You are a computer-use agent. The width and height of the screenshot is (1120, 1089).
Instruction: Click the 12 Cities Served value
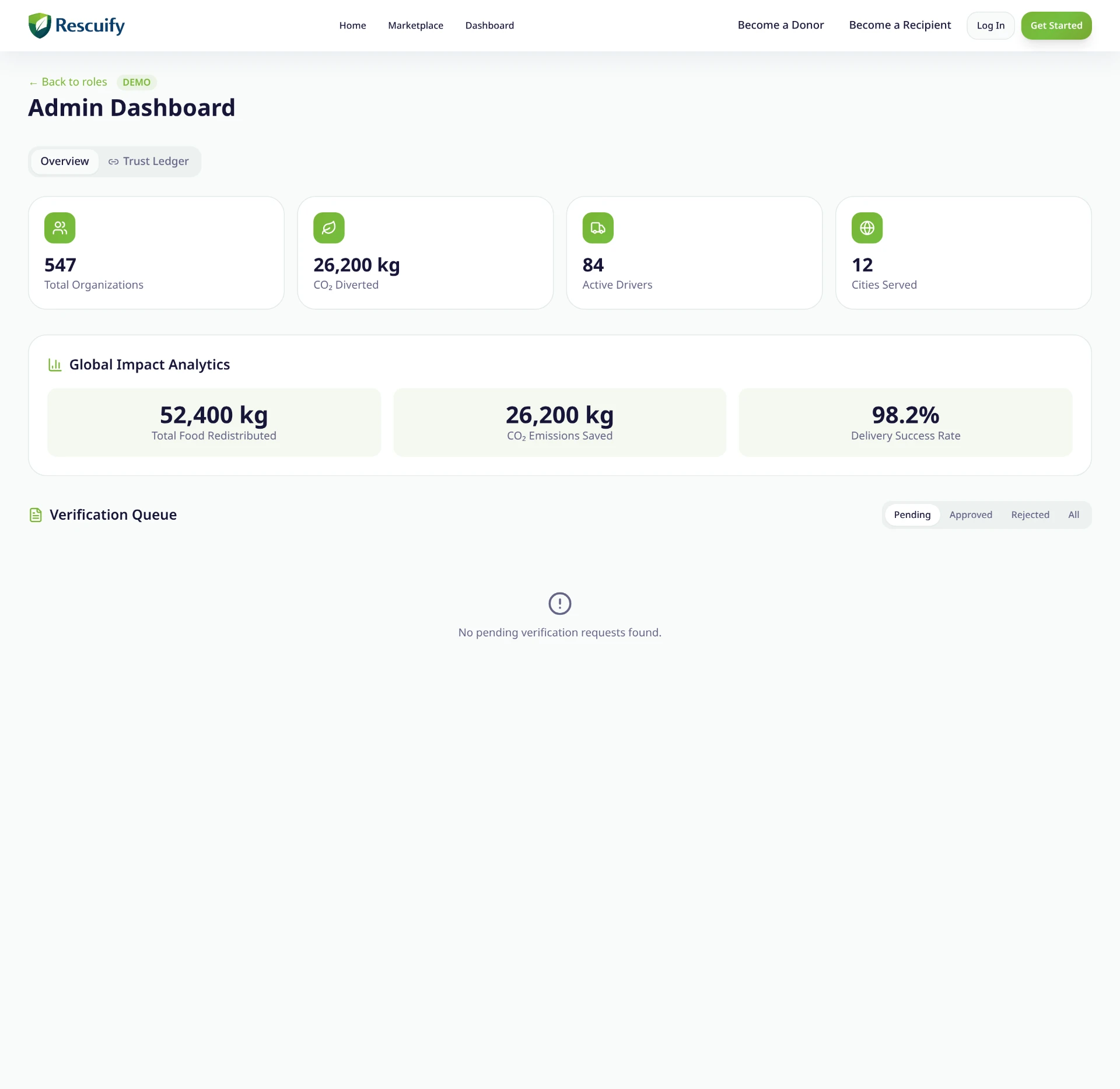tap(862, 265)
